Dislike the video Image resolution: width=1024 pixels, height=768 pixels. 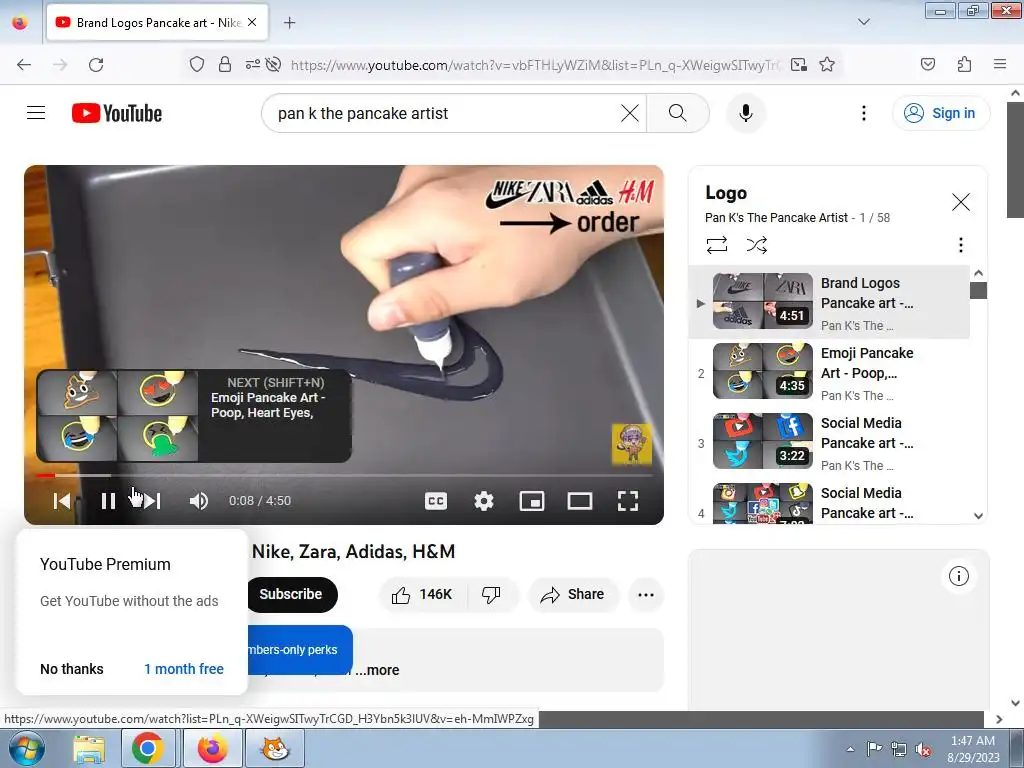tap(491, 594)
